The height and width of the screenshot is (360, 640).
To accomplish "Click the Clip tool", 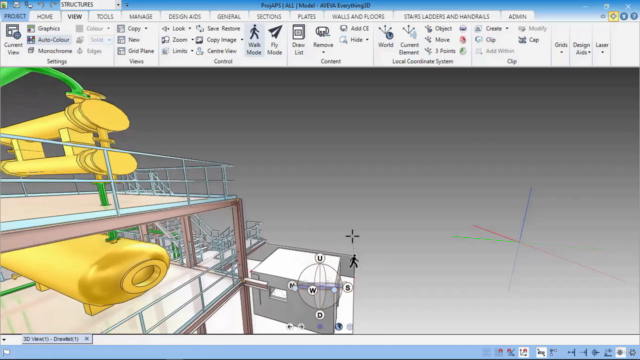I will 486,40.
